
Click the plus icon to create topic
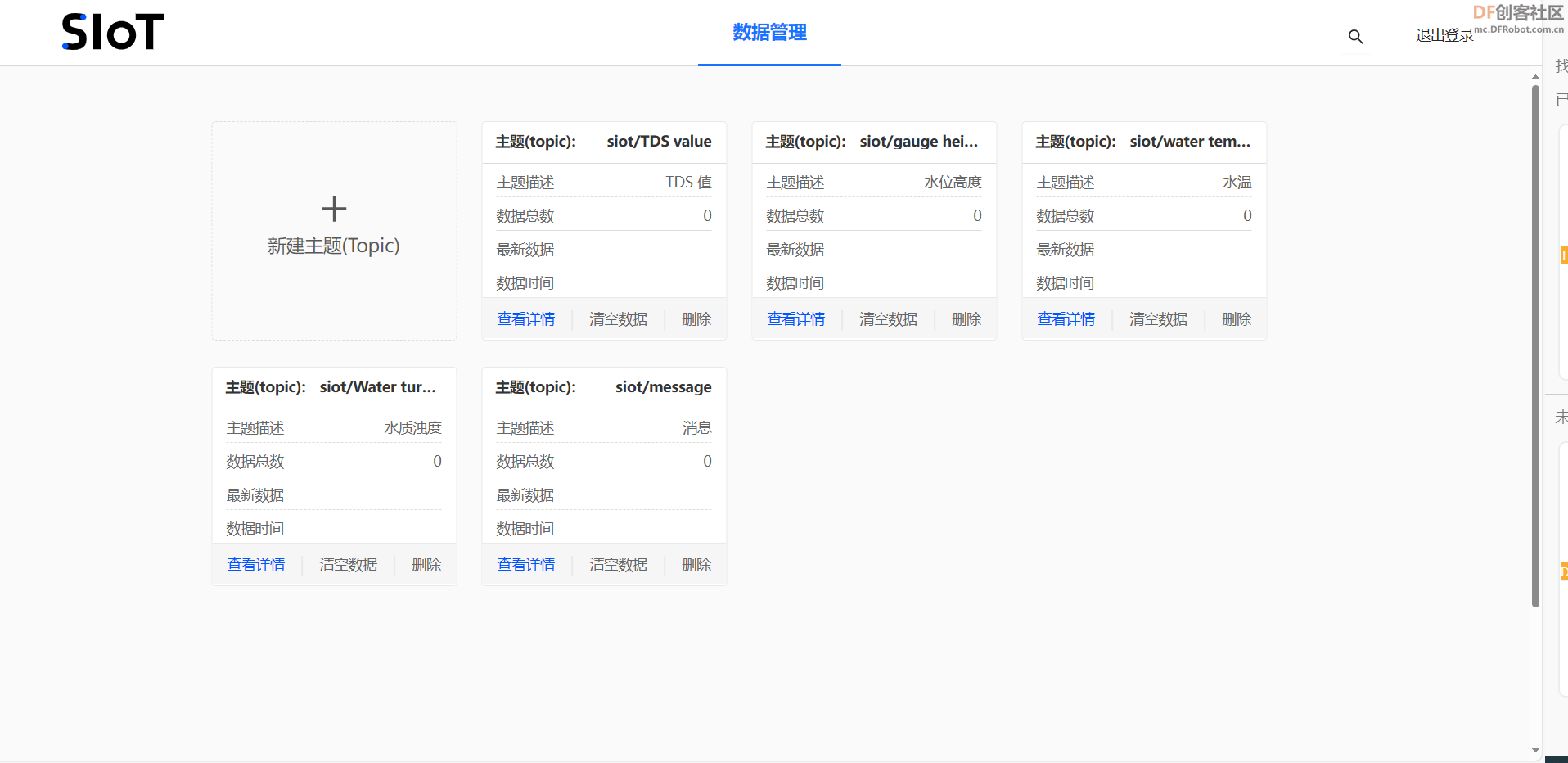(x=334, y=209)
